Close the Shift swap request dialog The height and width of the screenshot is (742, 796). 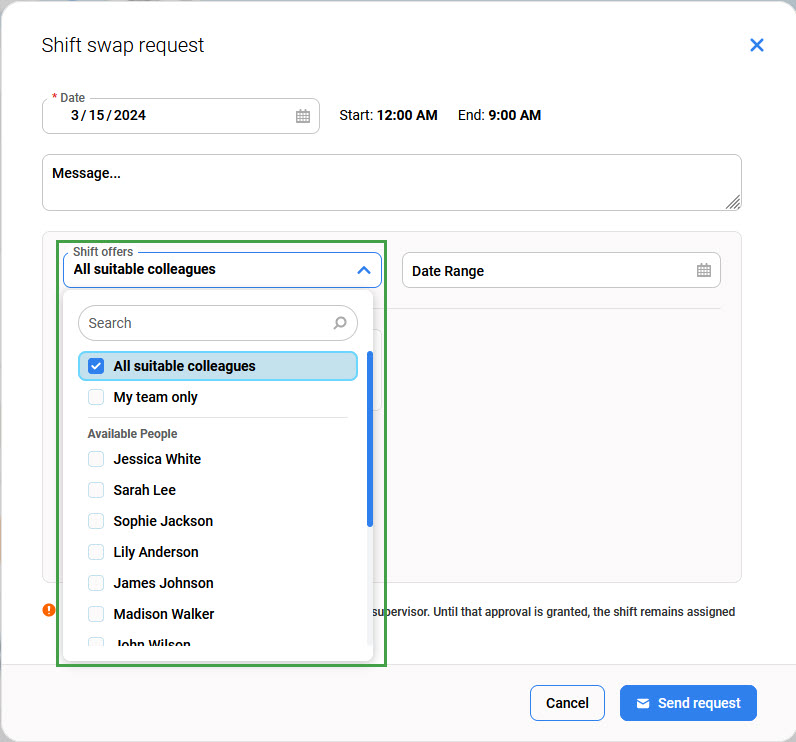coord(756,45)
